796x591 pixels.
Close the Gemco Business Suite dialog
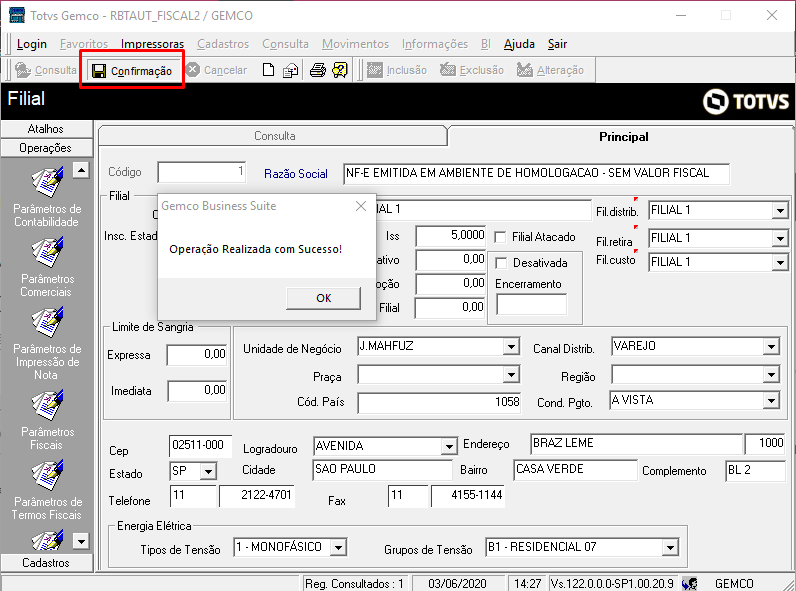(x=361, y=206)
